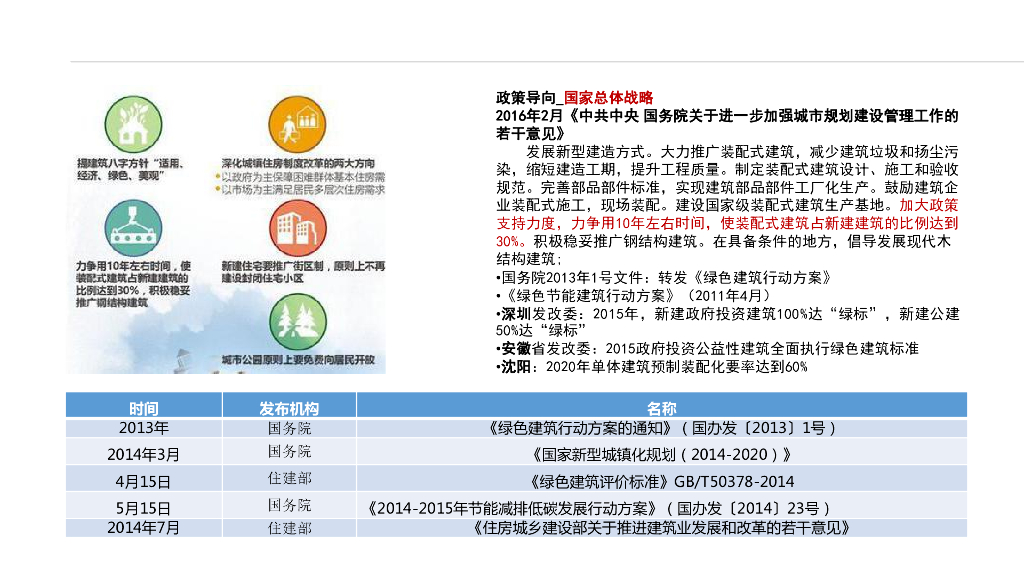Click the orange person-with-briefcase housing icon
This screenshot has height=576, width=1024.
tap(297, 125)
